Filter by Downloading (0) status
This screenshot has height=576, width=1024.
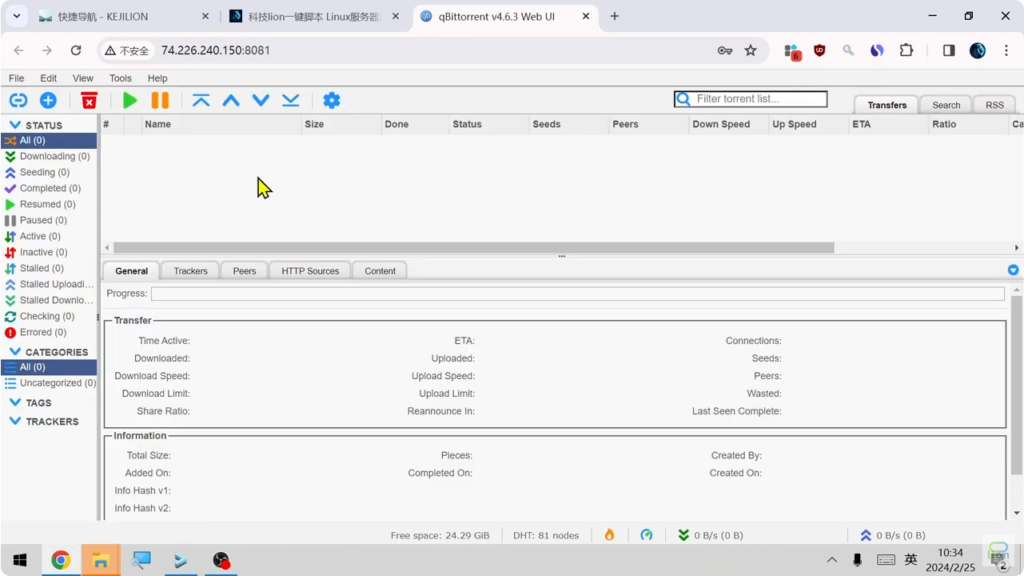[x=54, y=157]
